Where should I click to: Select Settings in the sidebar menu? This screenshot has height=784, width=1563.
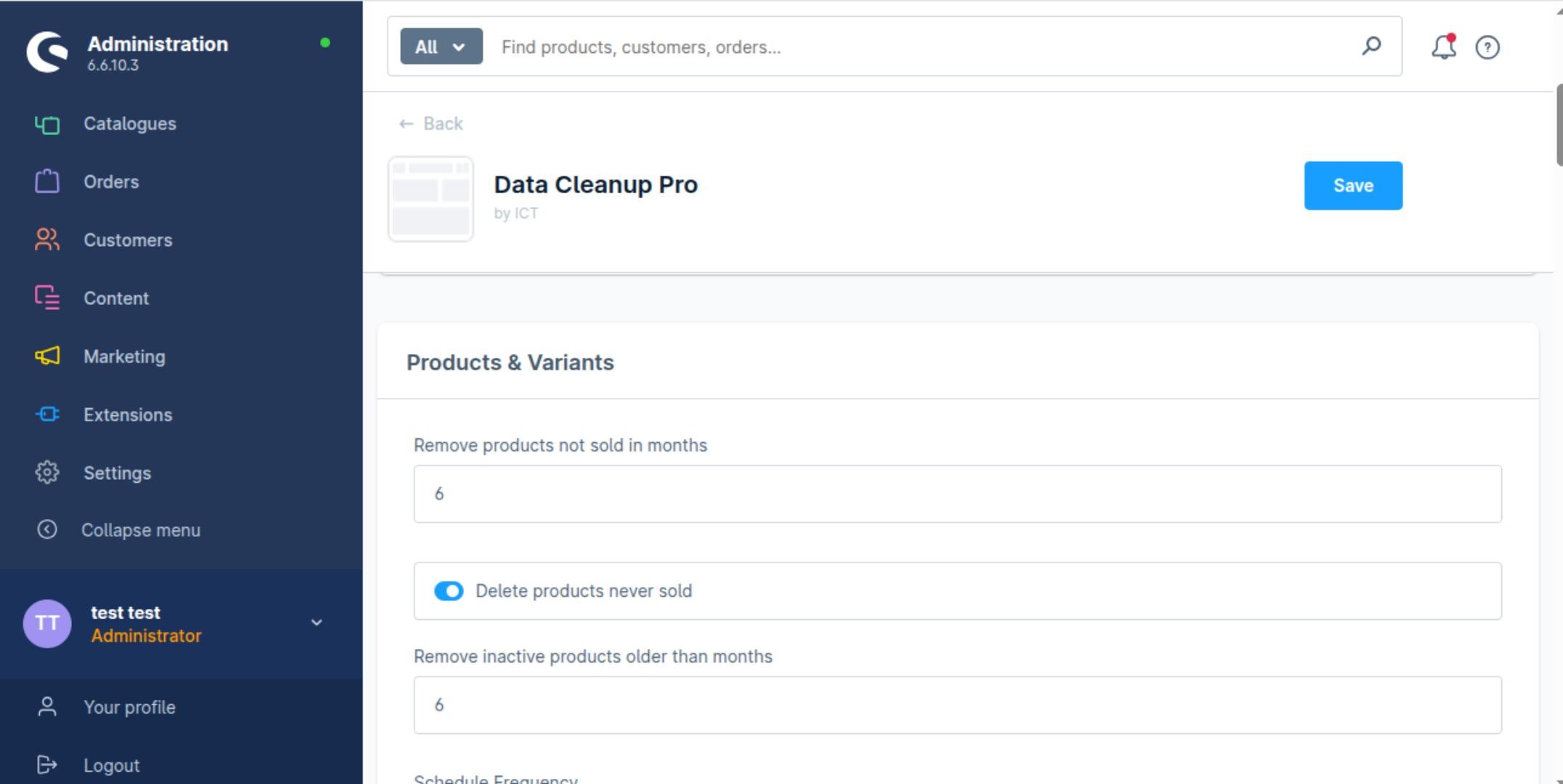[x=117, y=473]
